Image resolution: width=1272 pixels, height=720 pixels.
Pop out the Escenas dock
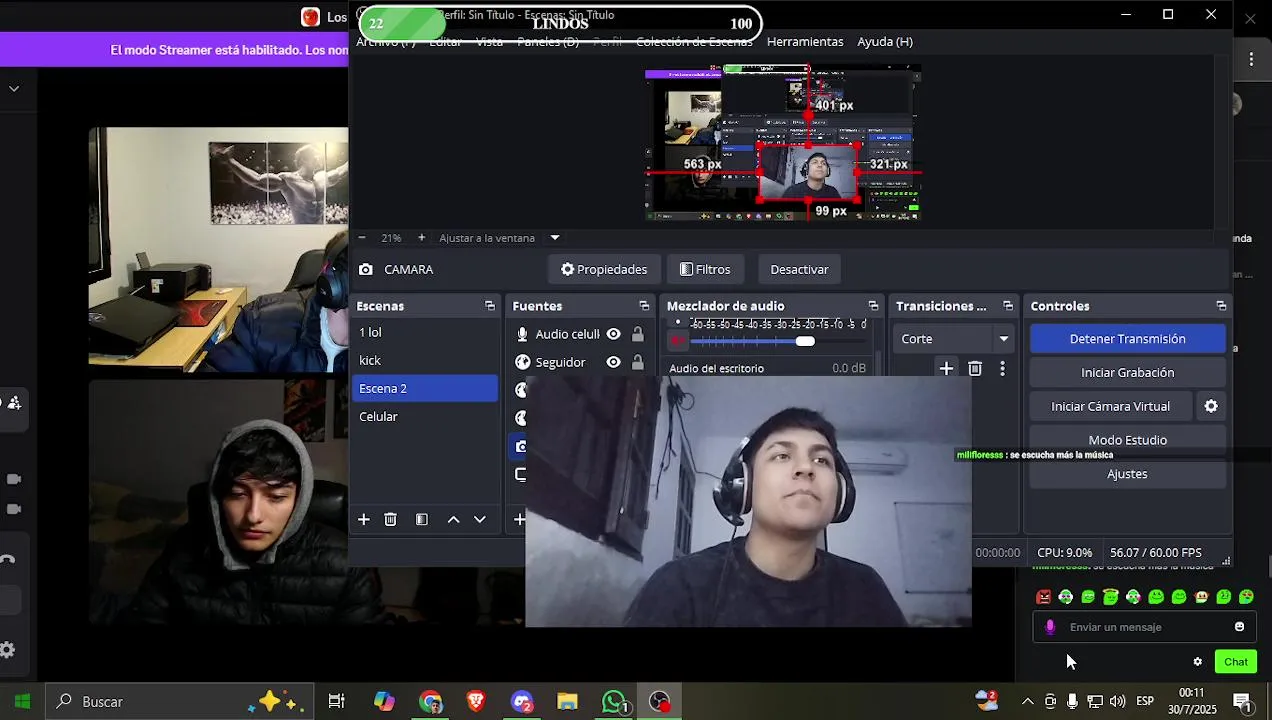[490, 306]
